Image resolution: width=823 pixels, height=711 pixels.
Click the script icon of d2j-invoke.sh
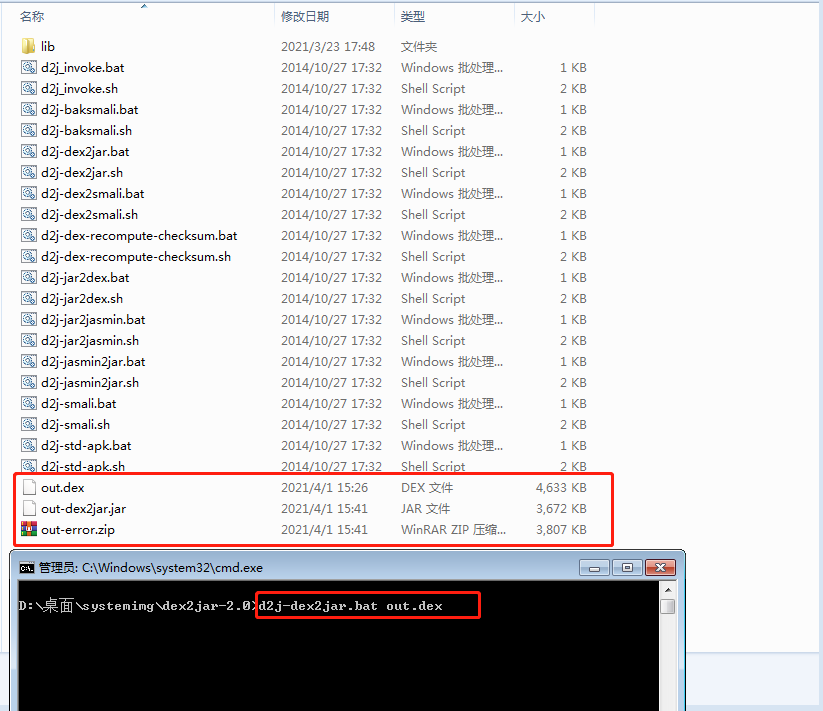(28, 88)
